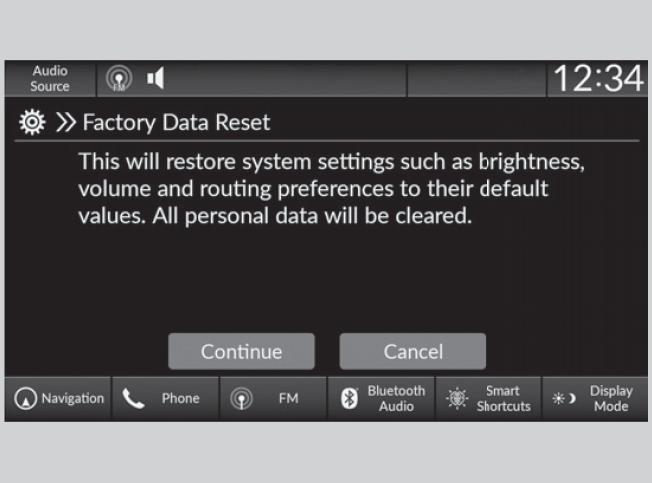Tap the Display Mode sun-moon icon
This screenshot has height=483, width=652.
click(x=563, y=399)
